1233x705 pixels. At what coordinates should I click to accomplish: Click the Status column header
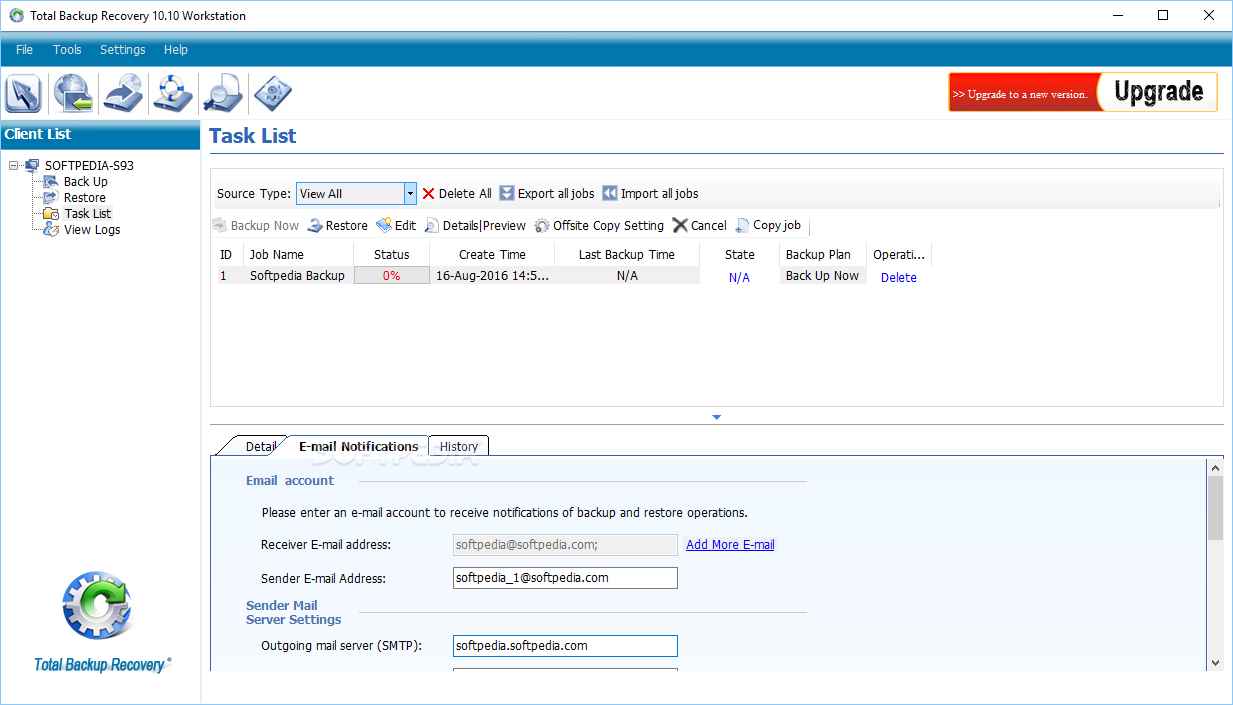[392, 255]
